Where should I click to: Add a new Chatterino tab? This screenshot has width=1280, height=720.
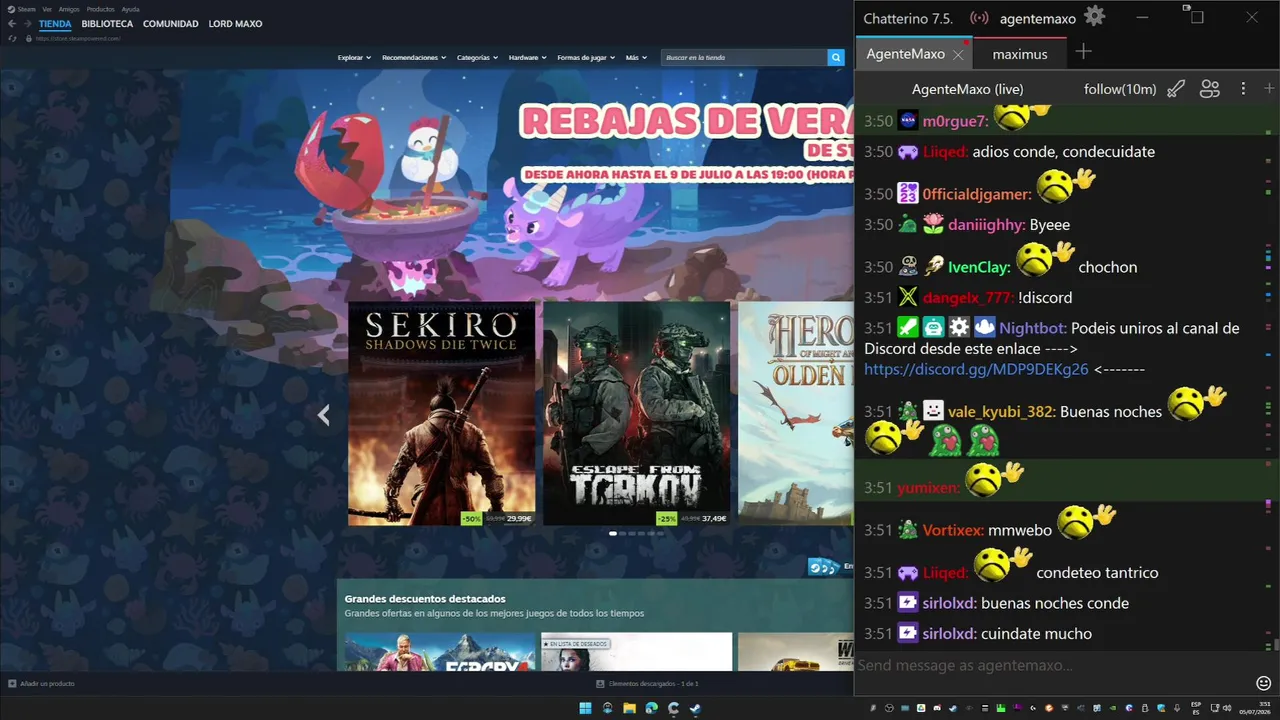click(x=1083, y=52)
